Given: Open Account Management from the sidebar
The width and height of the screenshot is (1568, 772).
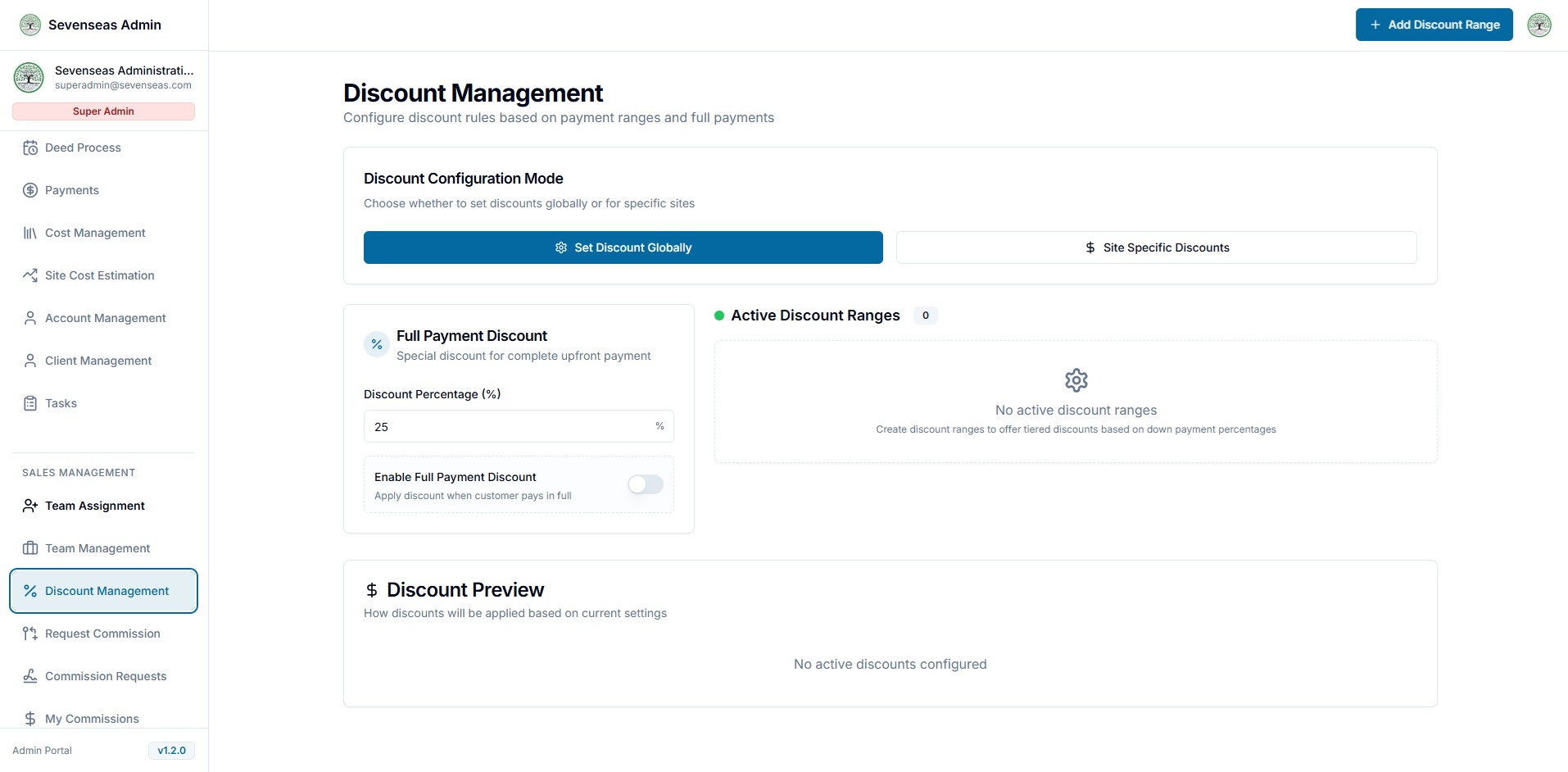Looking at the screenshot, I should click(x=105, y=318).
